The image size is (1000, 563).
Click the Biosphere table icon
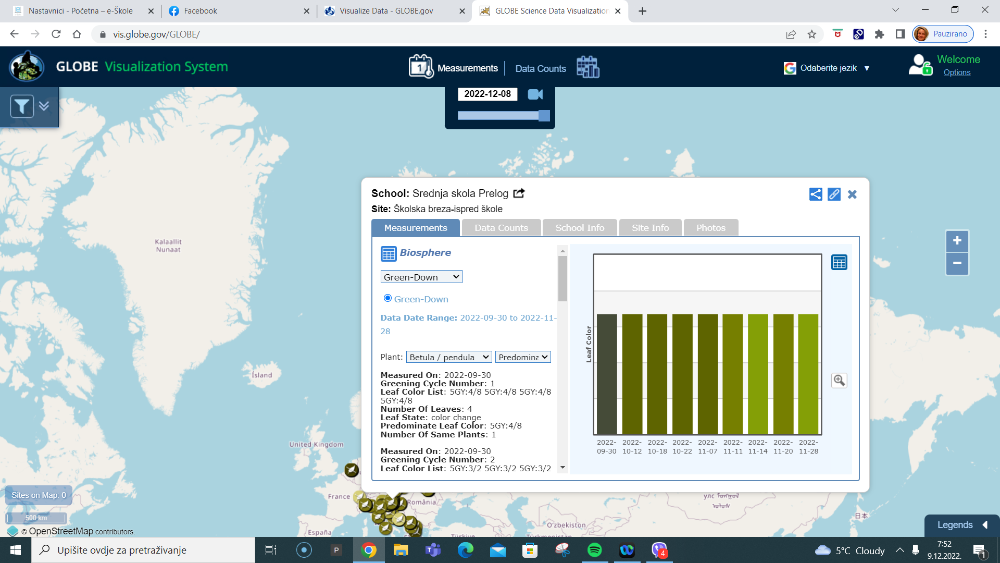(x=388, y=254)
